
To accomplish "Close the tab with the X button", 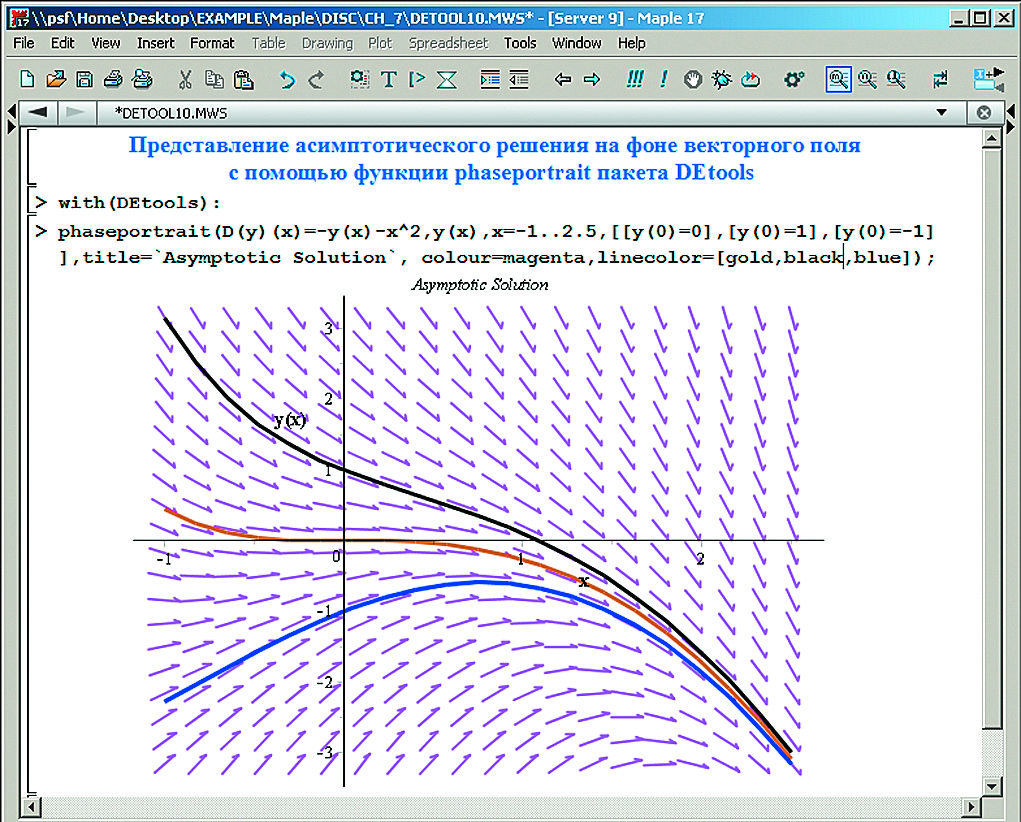I will 984,112.
